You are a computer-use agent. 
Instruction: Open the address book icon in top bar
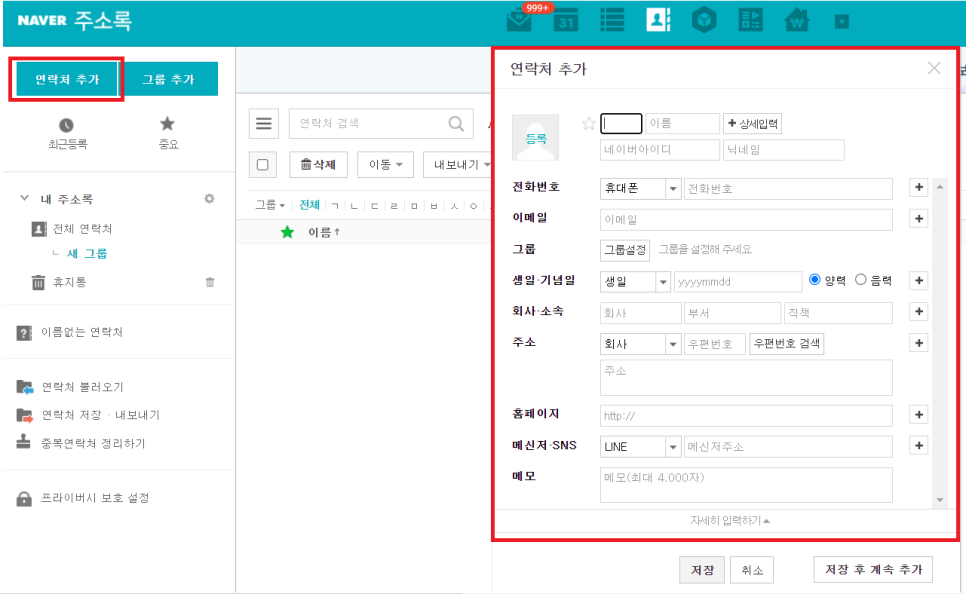click(658, 20)
